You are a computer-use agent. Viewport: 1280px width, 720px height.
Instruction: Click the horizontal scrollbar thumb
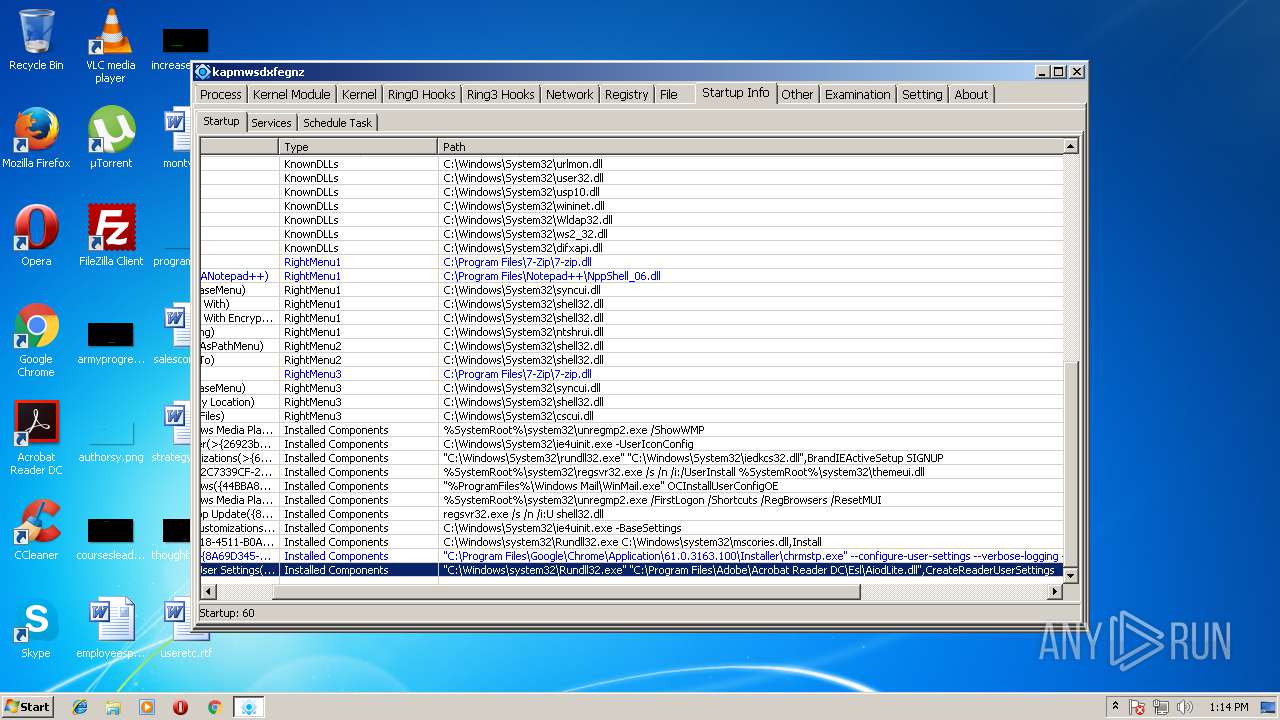point(566,592)
